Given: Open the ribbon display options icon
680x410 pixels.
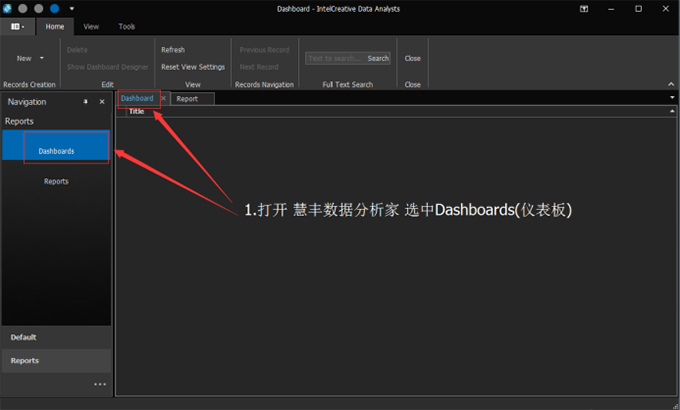Looking at the screenshot, I should coord(584,9).
